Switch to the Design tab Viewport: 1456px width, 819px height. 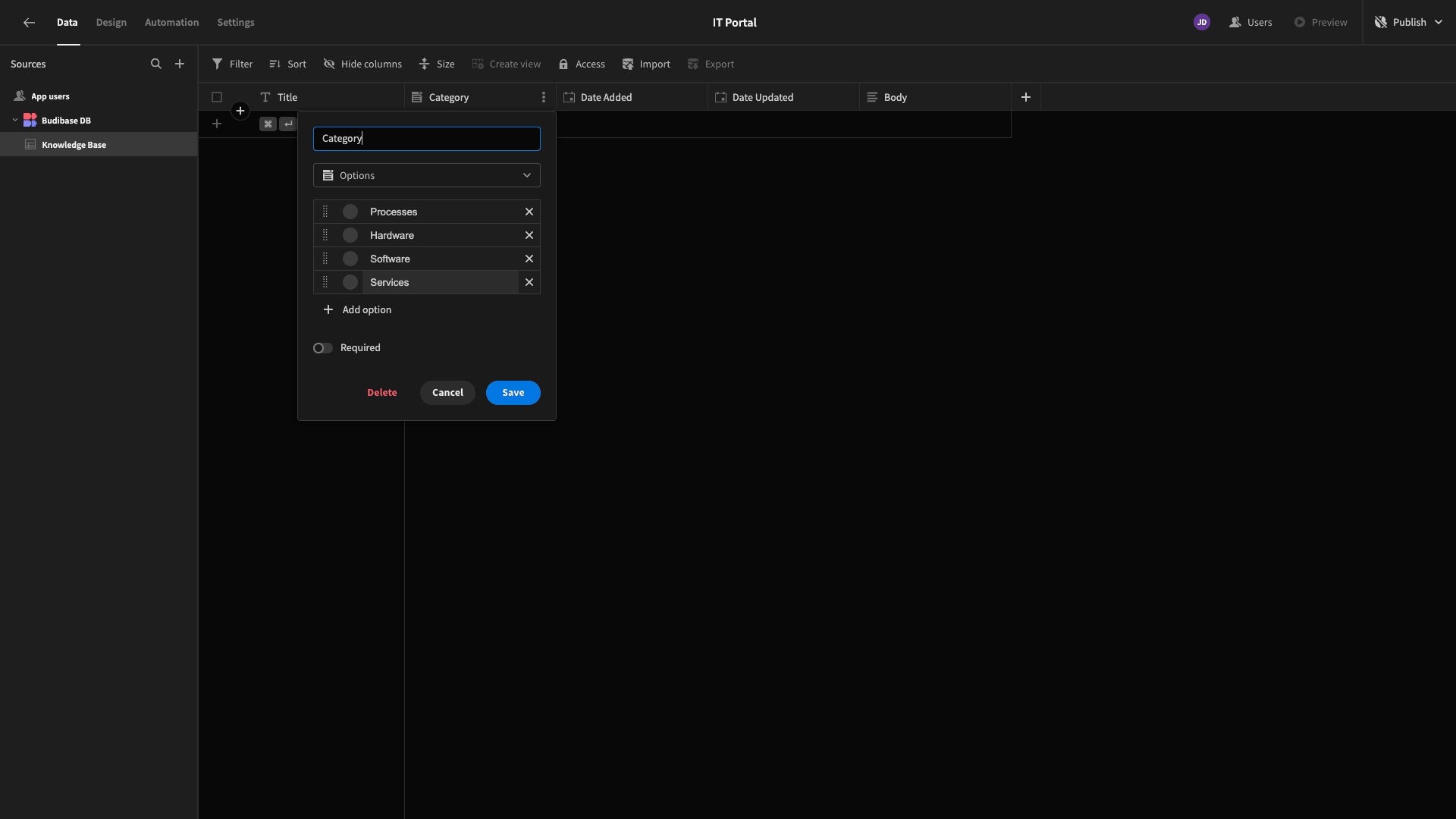pyautogui.click(x=111, y=22)
